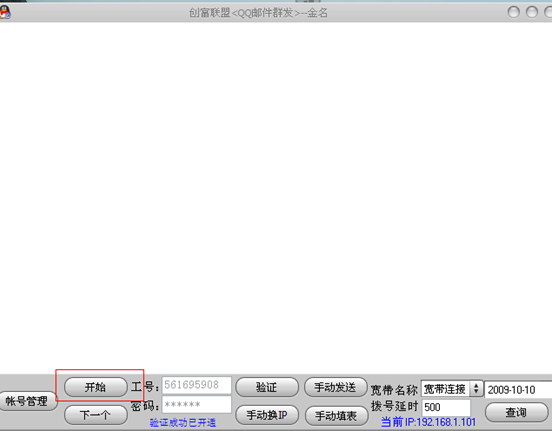Click the first round title bar button

[x=514, y=12]
